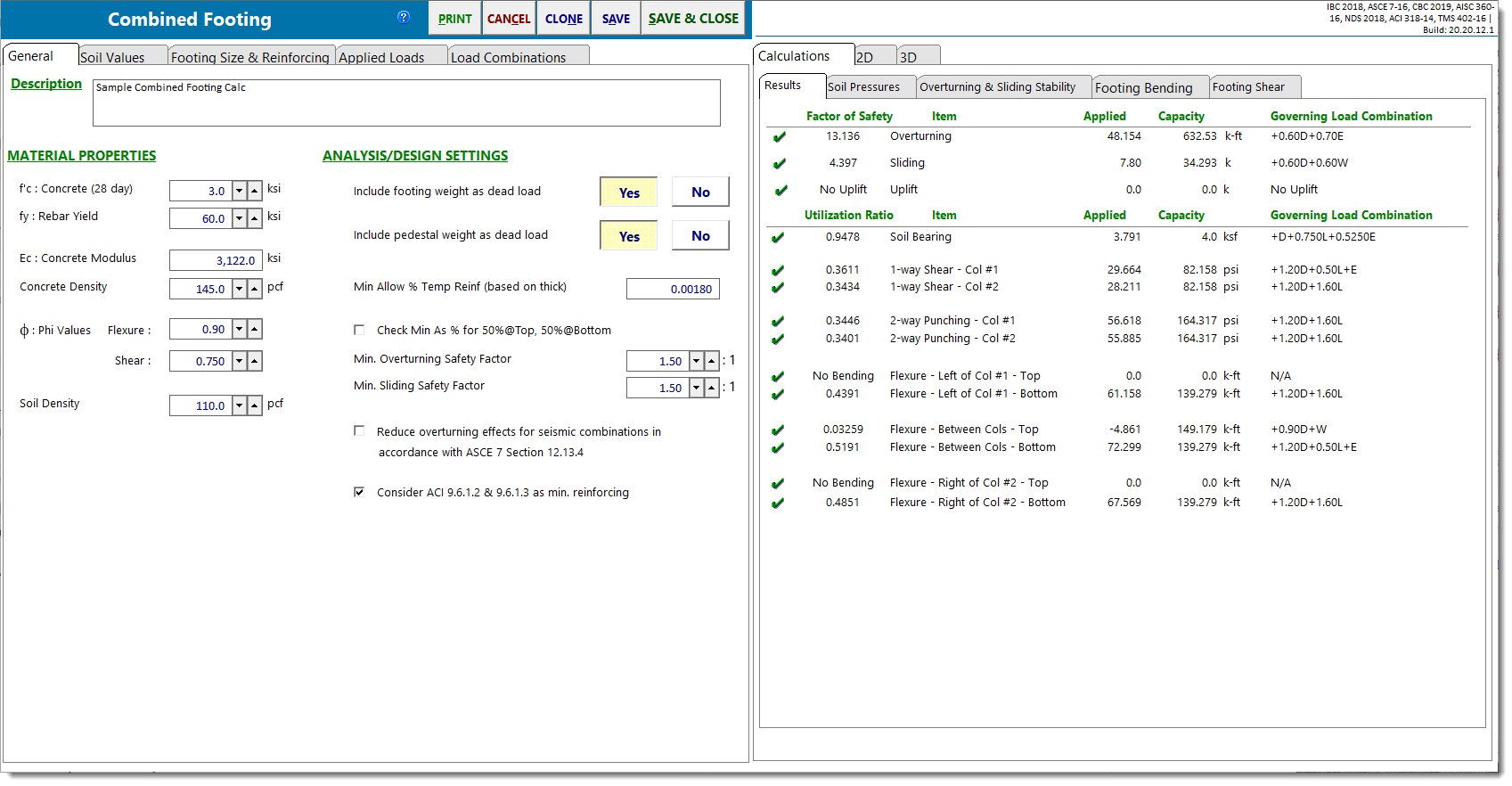Screen dimensions: 1512x786
Task: Uncheck Consider ACI 9.6.1.2 & 9.6.1.3 checkbox
Action: [359, 492]
